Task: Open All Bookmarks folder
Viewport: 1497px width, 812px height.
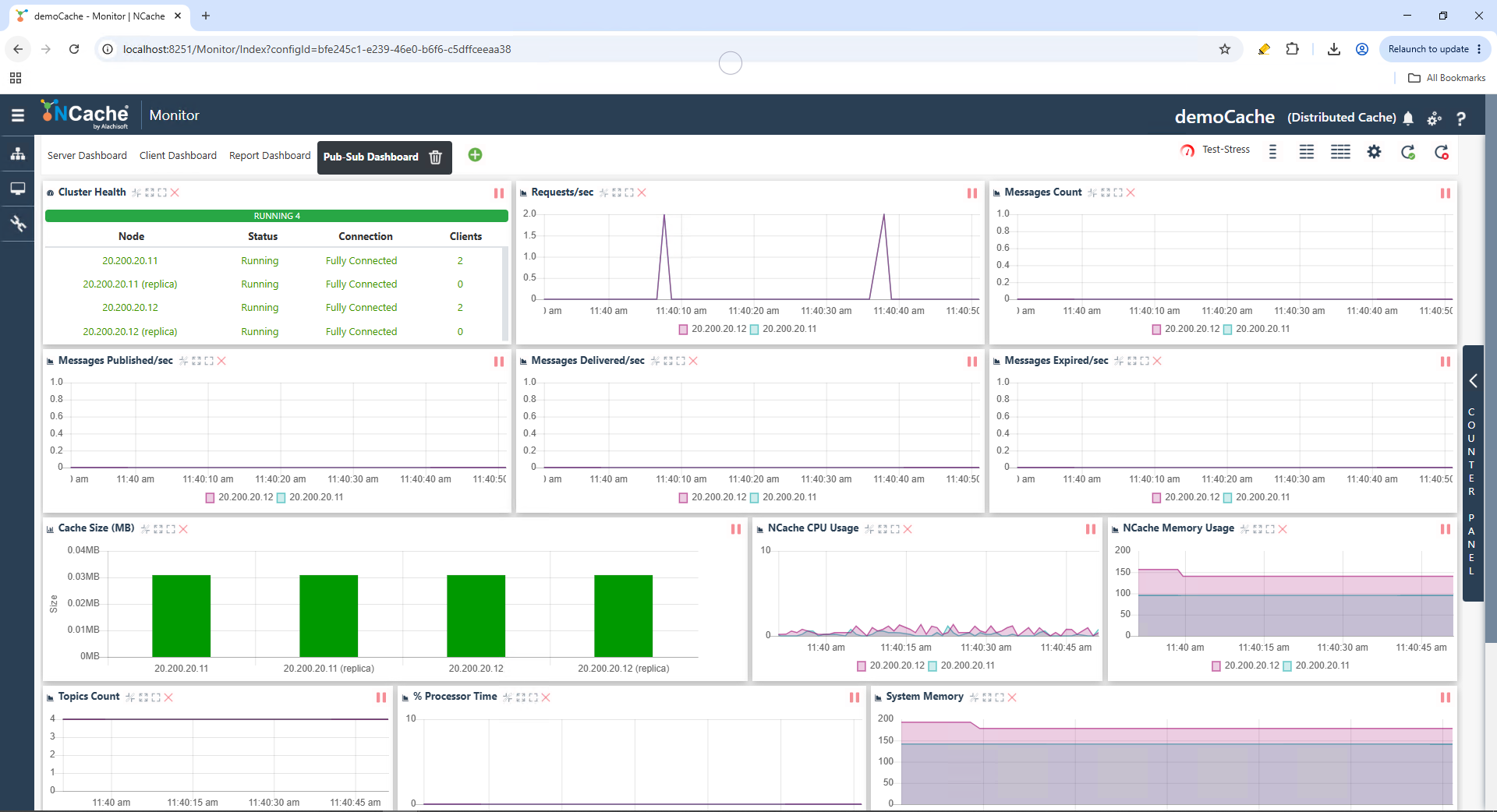Action: (1447, 78)
